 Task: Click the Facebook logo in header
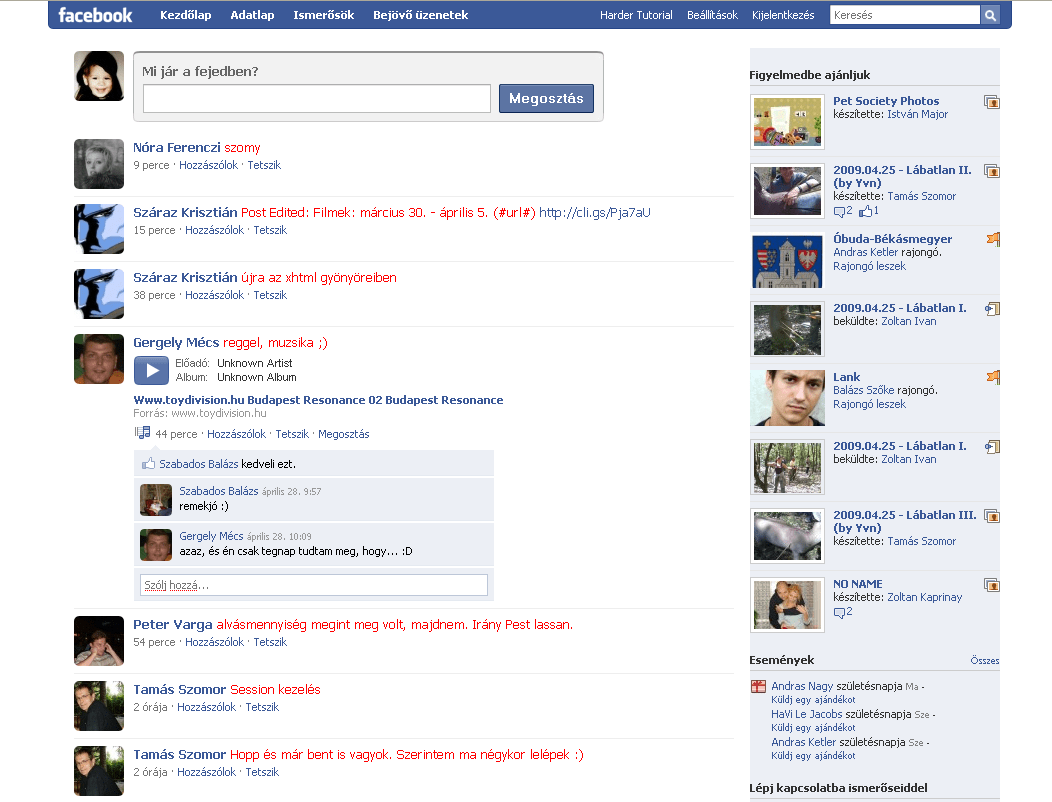95,15
